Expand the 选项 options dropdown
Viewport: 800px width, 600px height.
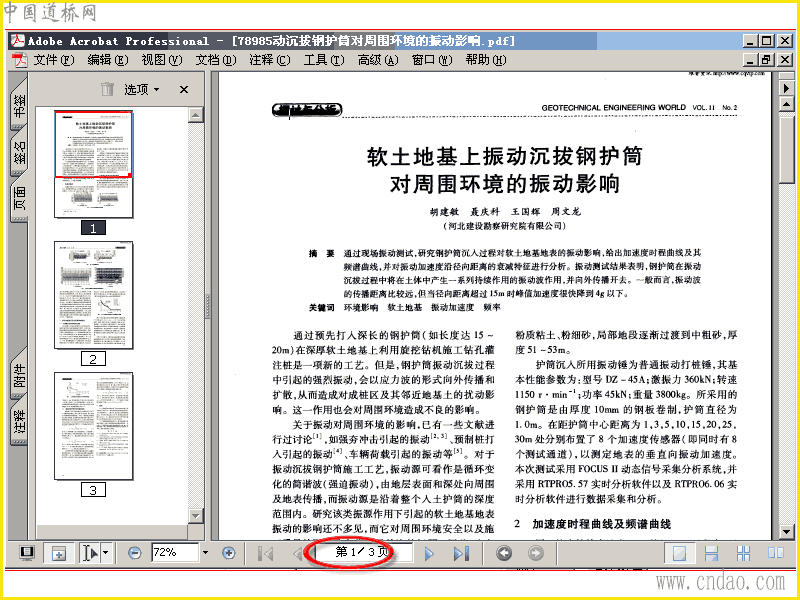coord(142,89)
